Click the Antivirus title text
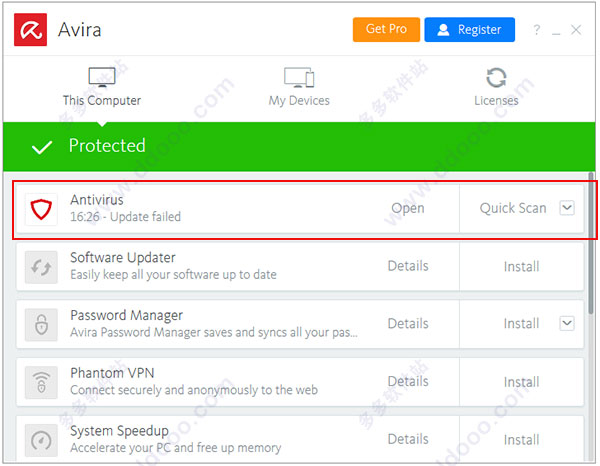The image size is (600, 466). (97, 200)
